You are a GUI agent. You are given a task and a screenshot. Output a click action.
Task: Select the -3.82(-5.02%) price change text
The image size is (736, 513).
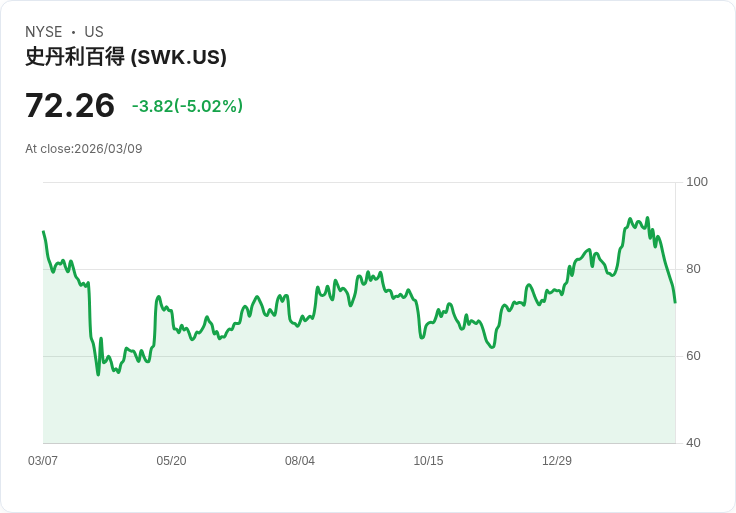click(187, 106)
